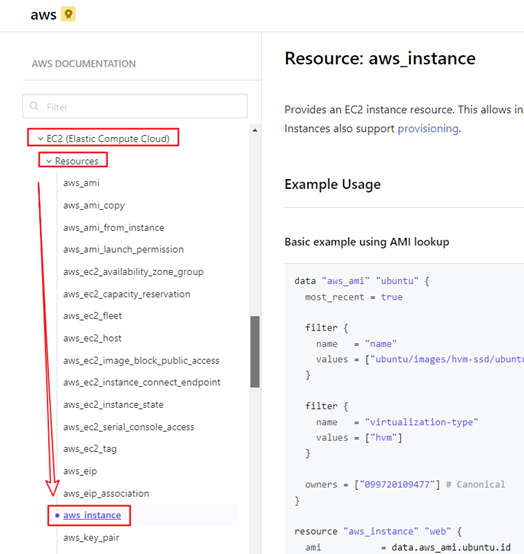
Task: Click the Basic example using AMI lookup heading
Action: 367,242
